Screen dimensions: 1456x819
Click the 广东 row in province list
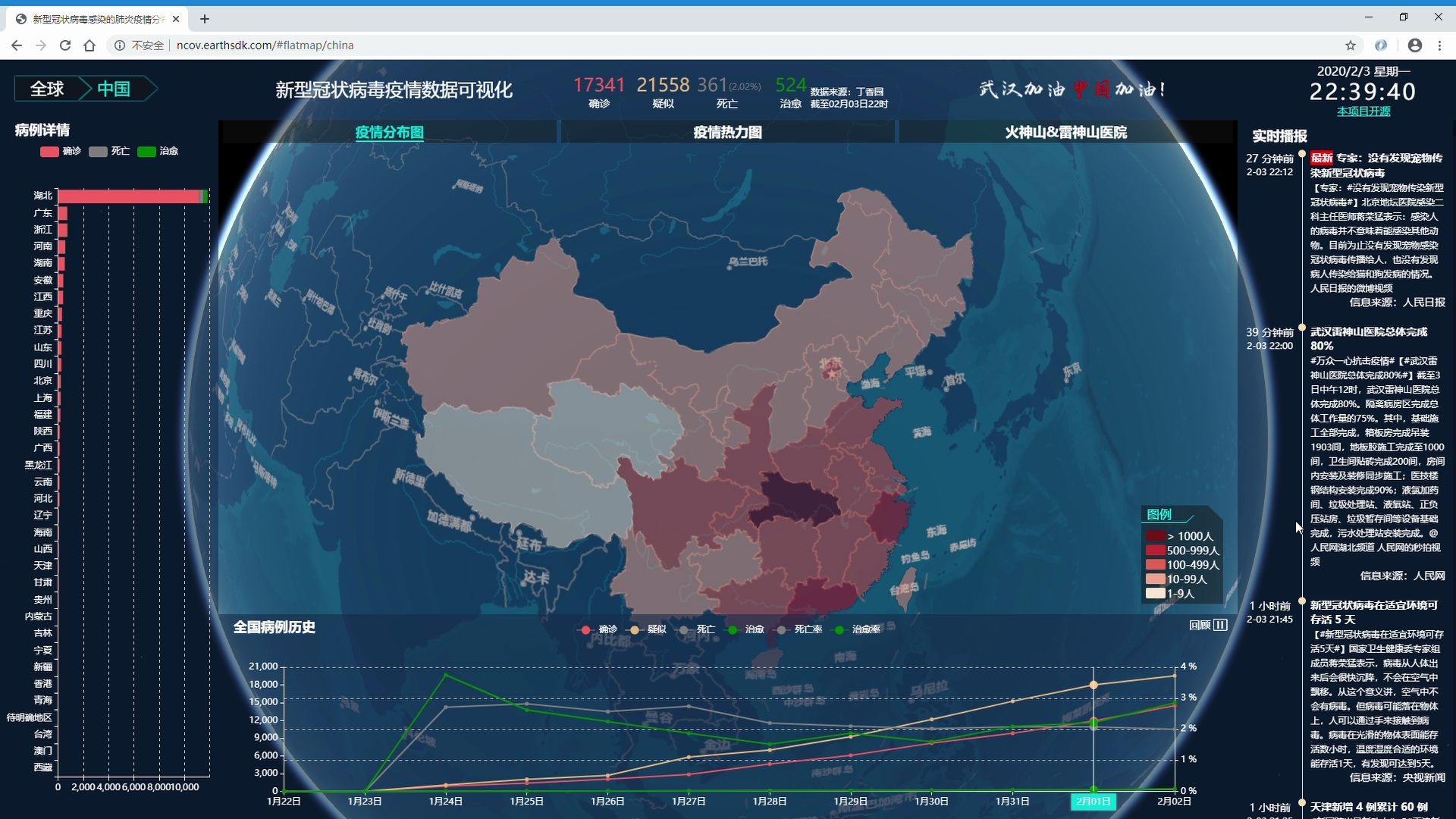[42, 213]
